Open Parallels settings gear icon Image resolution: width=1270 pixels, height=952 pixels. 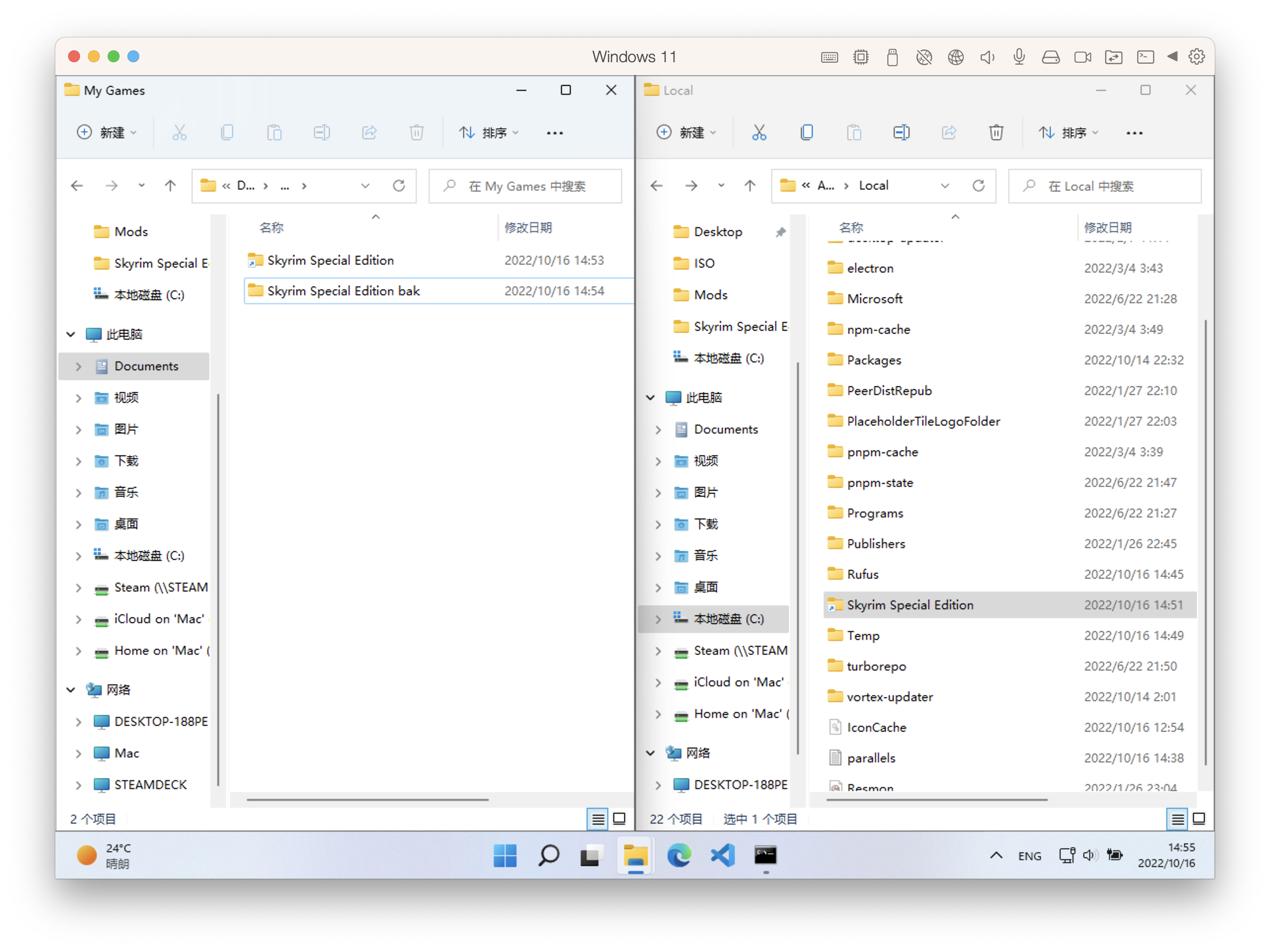coord(1196,57)
